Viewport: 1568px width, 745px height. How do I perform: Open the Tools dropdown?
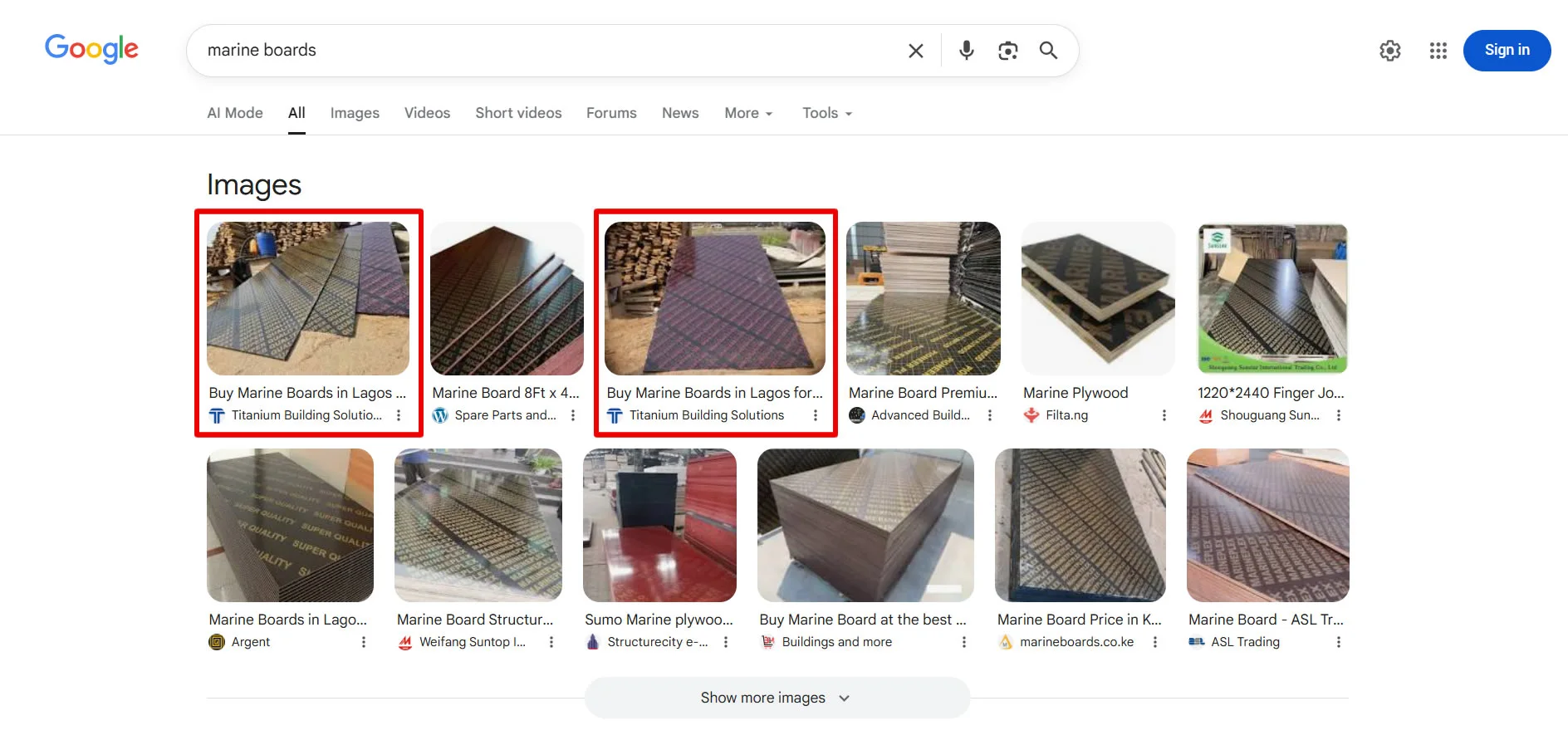pyautogui.click(x=826, y=113)
